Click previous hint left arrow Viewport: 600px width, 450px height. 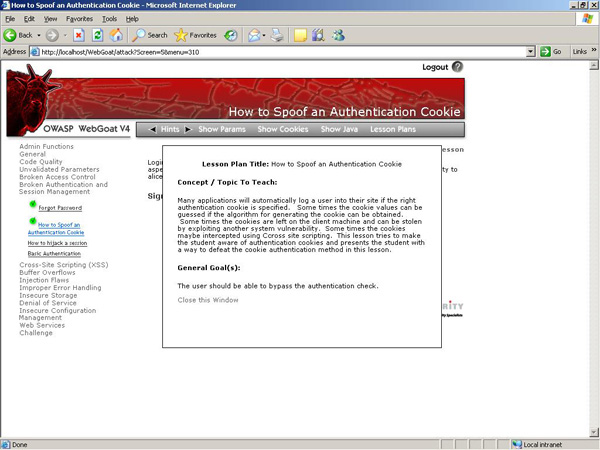tap(152, 129)
